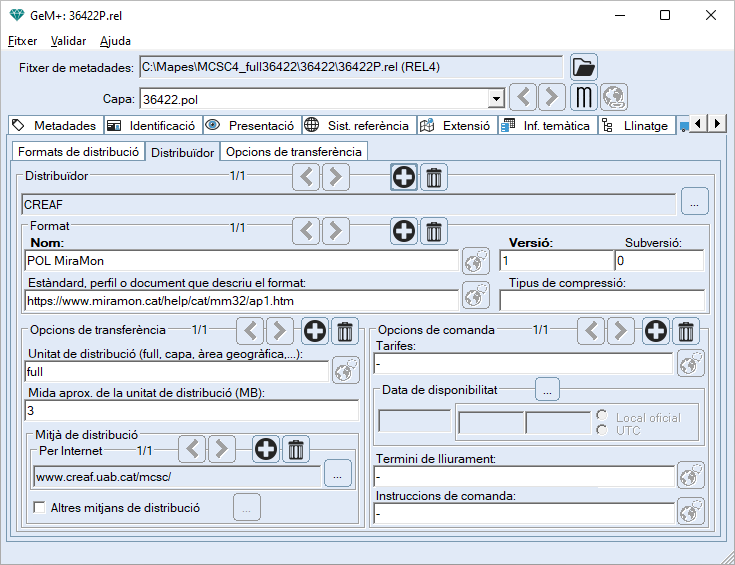Open language globe for Estàndard field
The image size is (735, 565).
coord(476,295)
